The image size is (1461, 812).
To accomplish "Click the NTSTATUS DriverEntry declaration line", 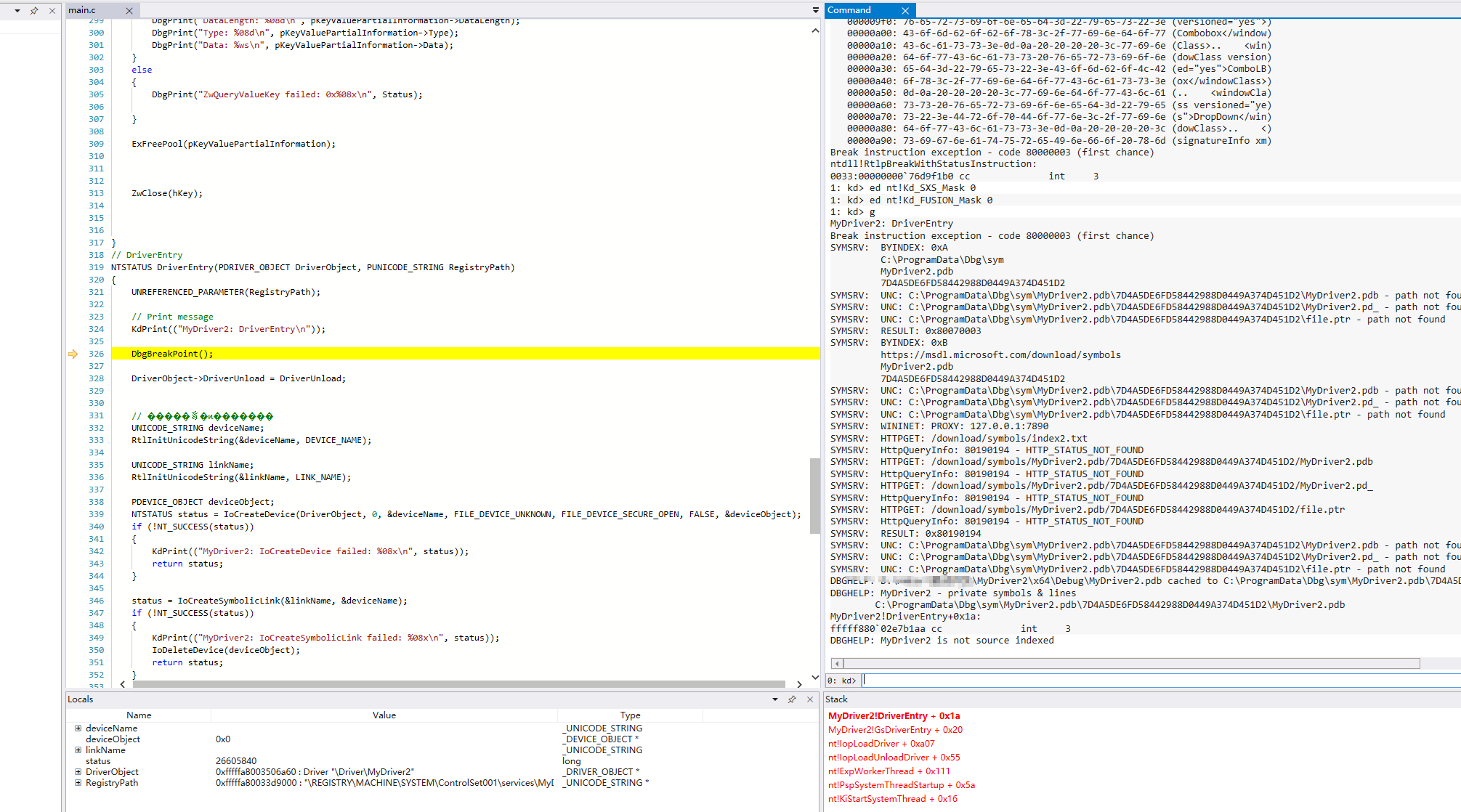I will (313, 267).
